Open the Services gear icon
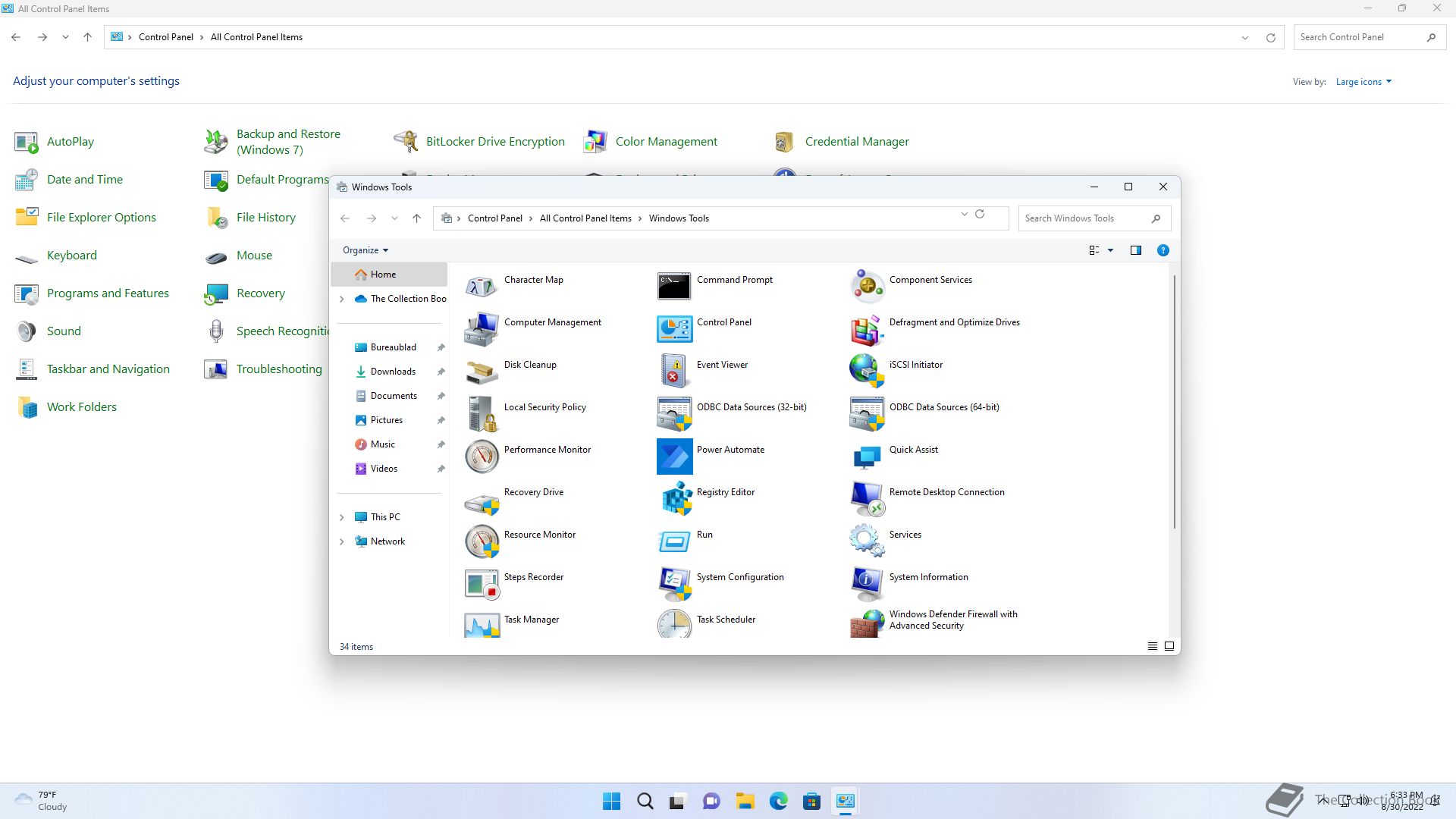1456x819 pixels. [867, 541]
